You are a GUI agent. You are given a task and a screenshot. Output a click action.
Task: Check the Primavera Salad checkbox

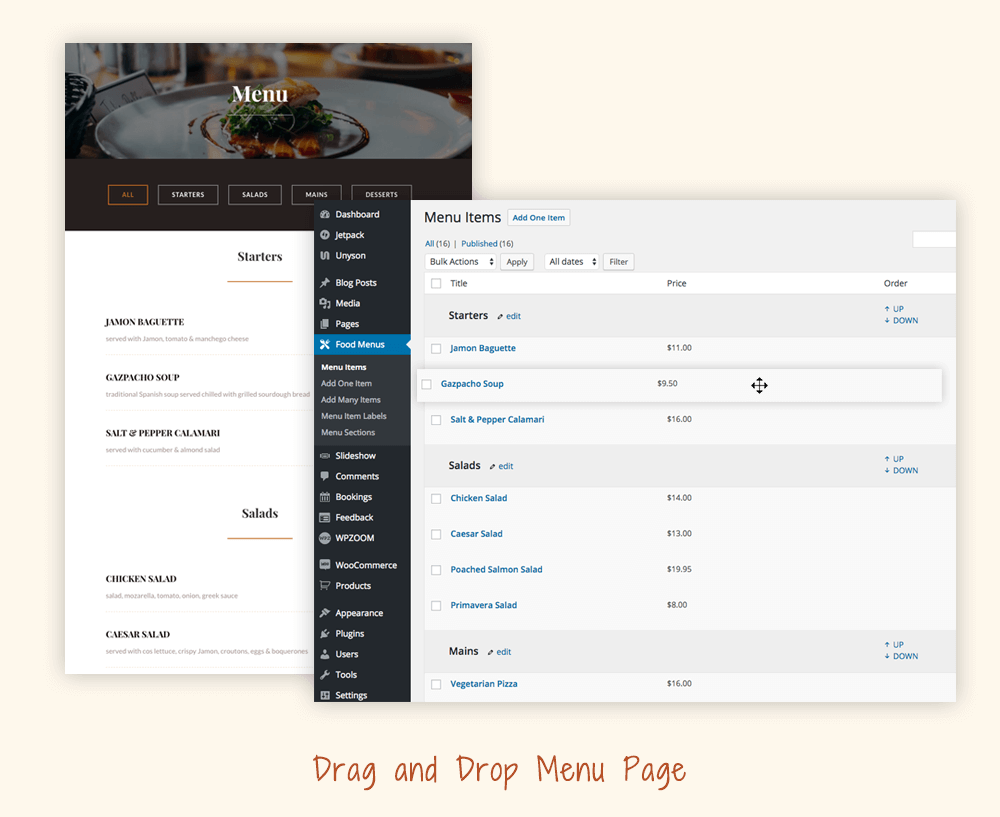(436, 605)
